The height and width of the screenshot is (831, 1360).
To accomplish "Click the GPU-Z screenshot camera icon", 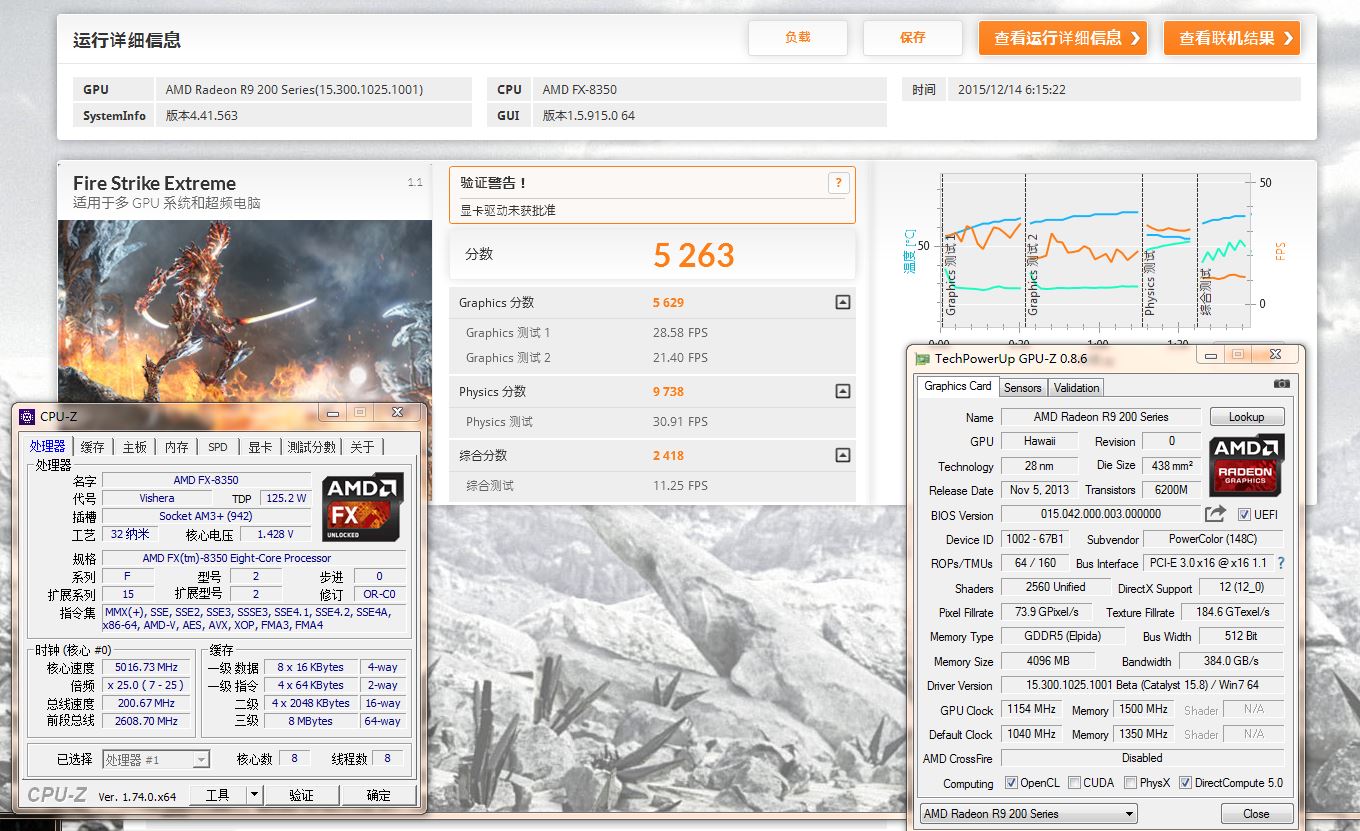I will click(1281, 384).
